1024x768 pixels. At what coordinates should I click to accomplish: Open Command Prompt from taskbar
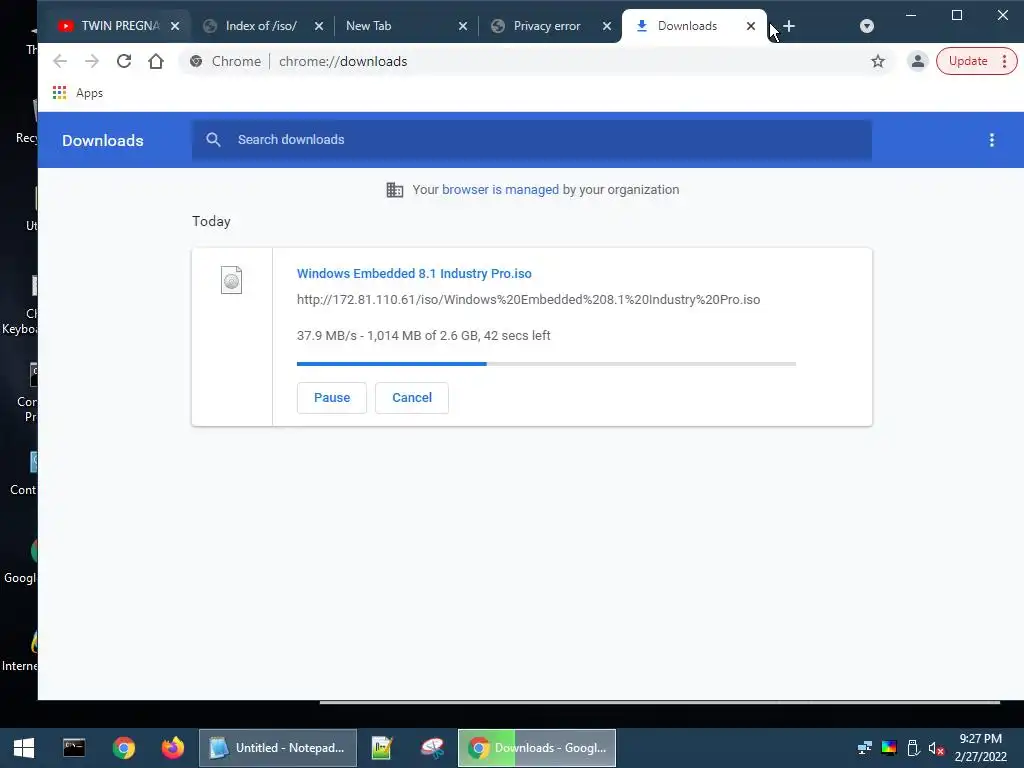pos(74,748)
